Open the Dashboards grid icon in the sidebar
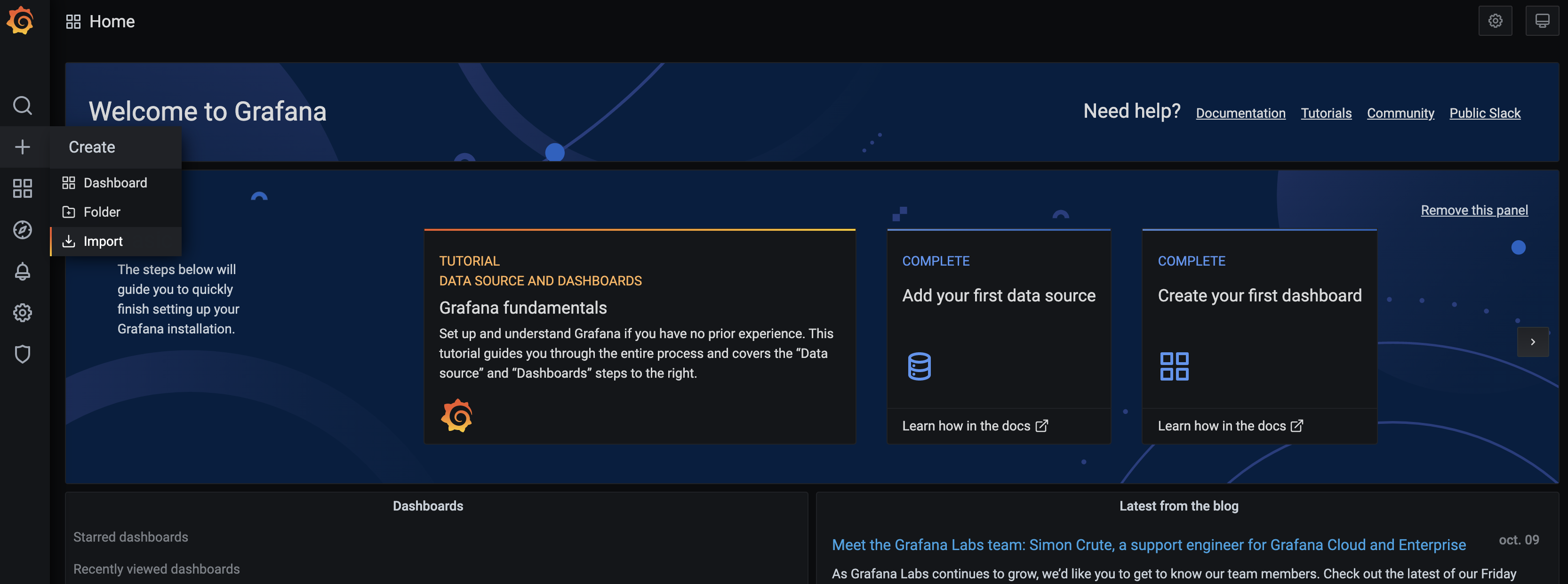This screenshot has width=1568, height=584. pos(23,188)
